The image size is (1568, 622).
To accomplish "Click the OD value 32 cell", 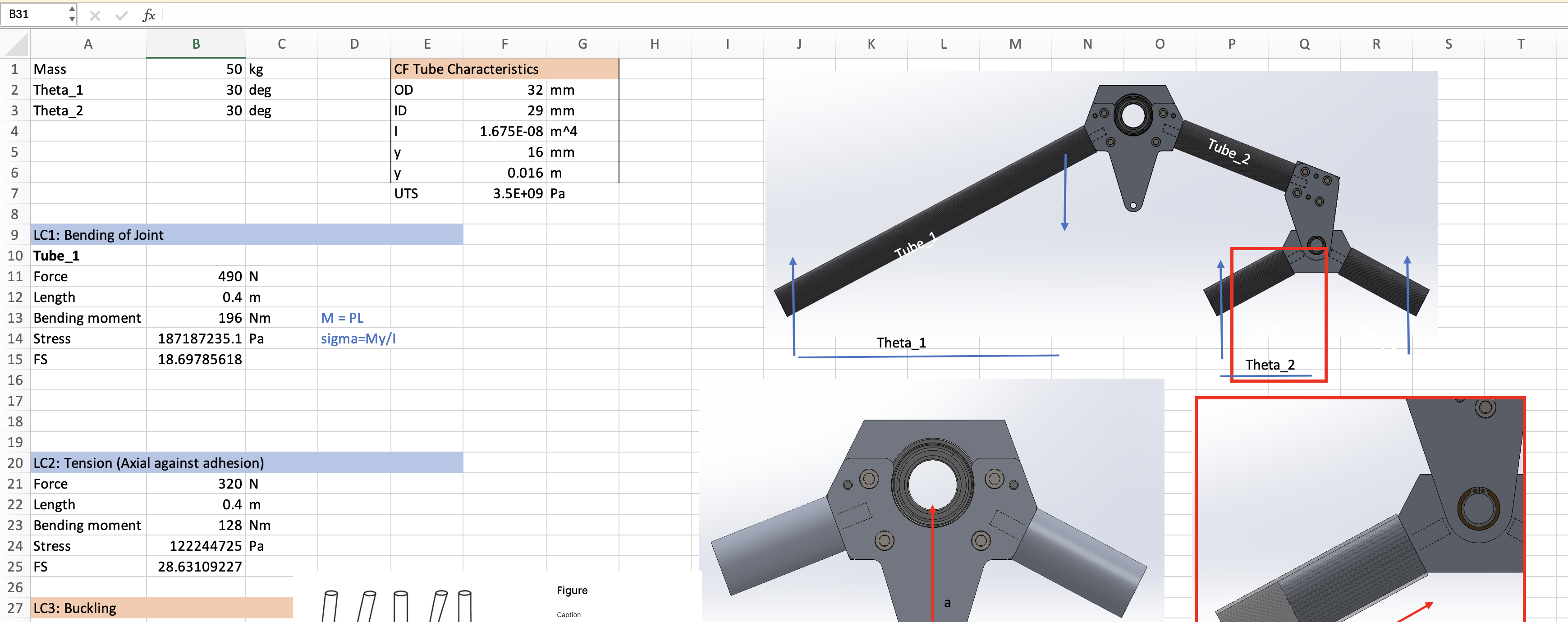I will (504, 89).
